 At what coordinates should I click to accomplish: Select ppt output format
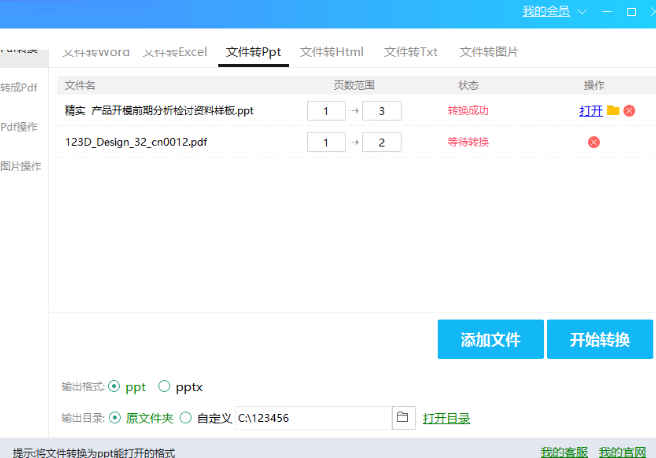[x=114, y=386]
